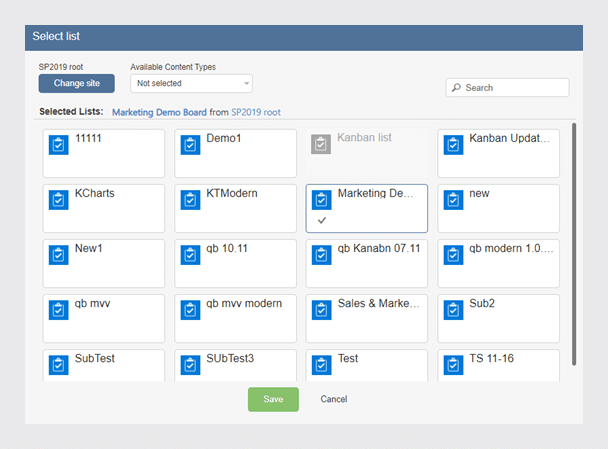Viewport: 608px width, 449px height.
Task: Click the list grid vertical scrollbar
Action: point(574,244)
